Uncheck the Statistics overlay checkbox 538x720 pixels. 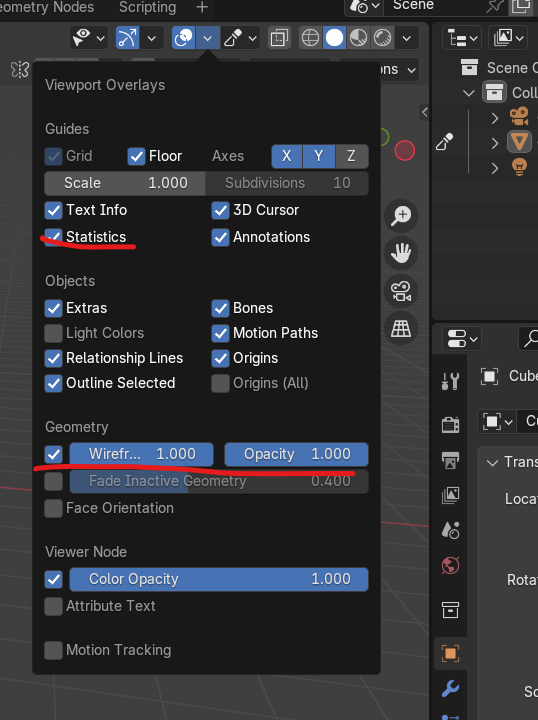point(54,237)
